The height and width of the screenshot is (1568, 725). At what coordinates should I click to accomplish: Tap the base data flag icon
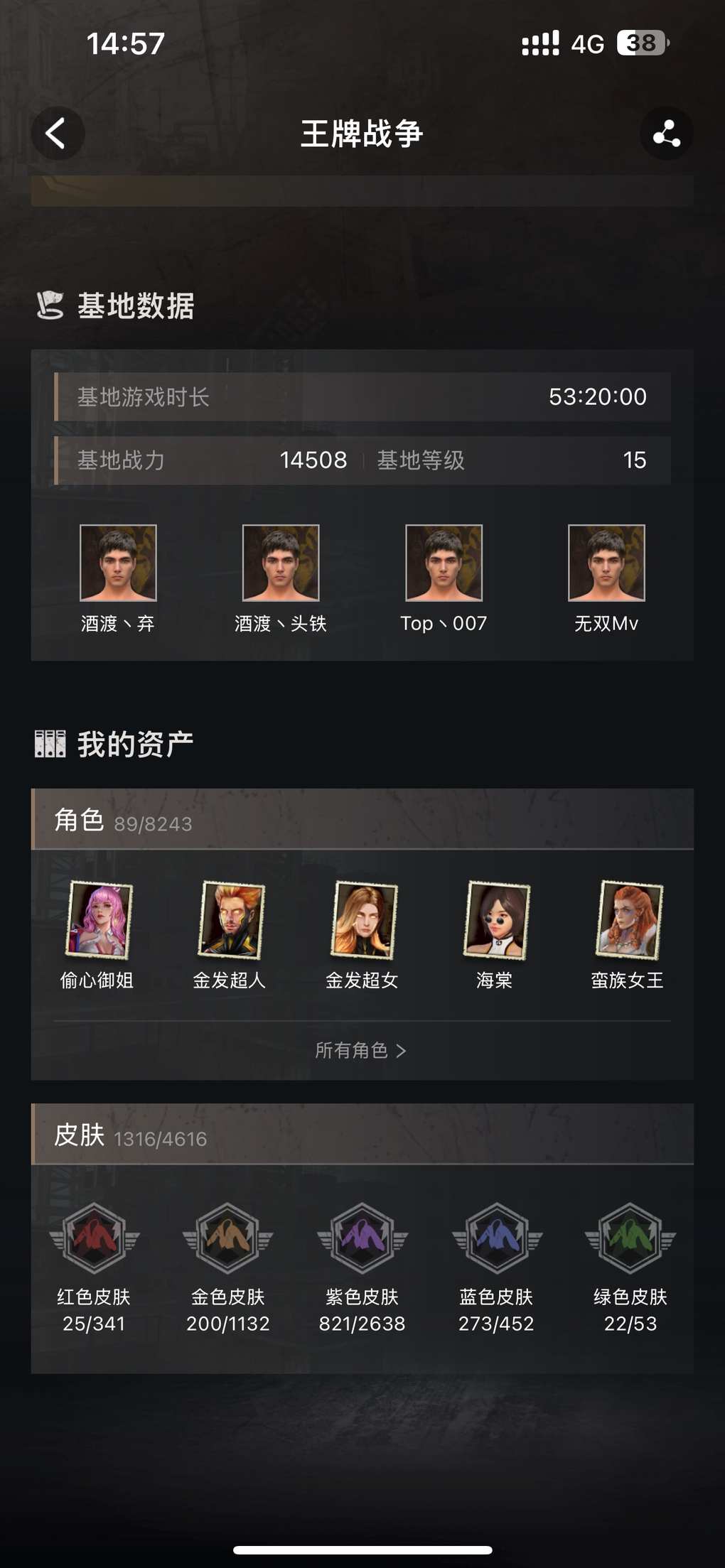(x=50, y=306)
